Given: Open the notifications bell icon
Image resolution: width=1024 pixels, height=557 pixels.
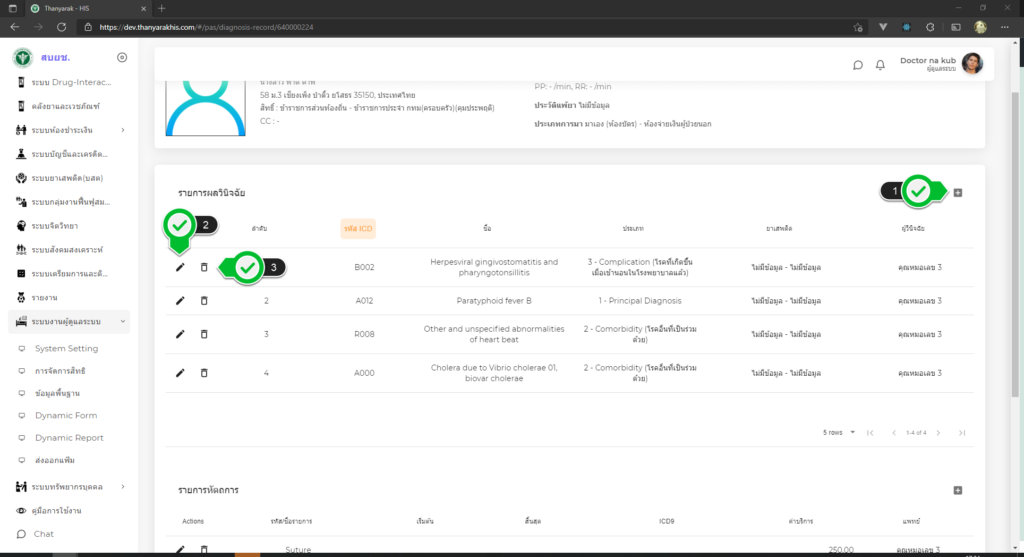Looking at the screenshot, I should click(x=880, y=65).
